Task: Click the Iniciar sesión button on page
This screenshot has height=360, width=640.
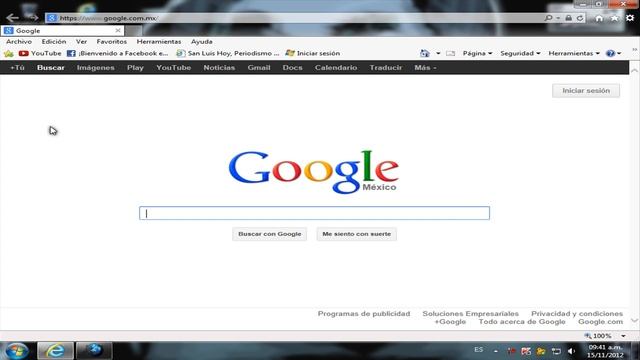Action: pyautogui.click(x=586, y=91)
